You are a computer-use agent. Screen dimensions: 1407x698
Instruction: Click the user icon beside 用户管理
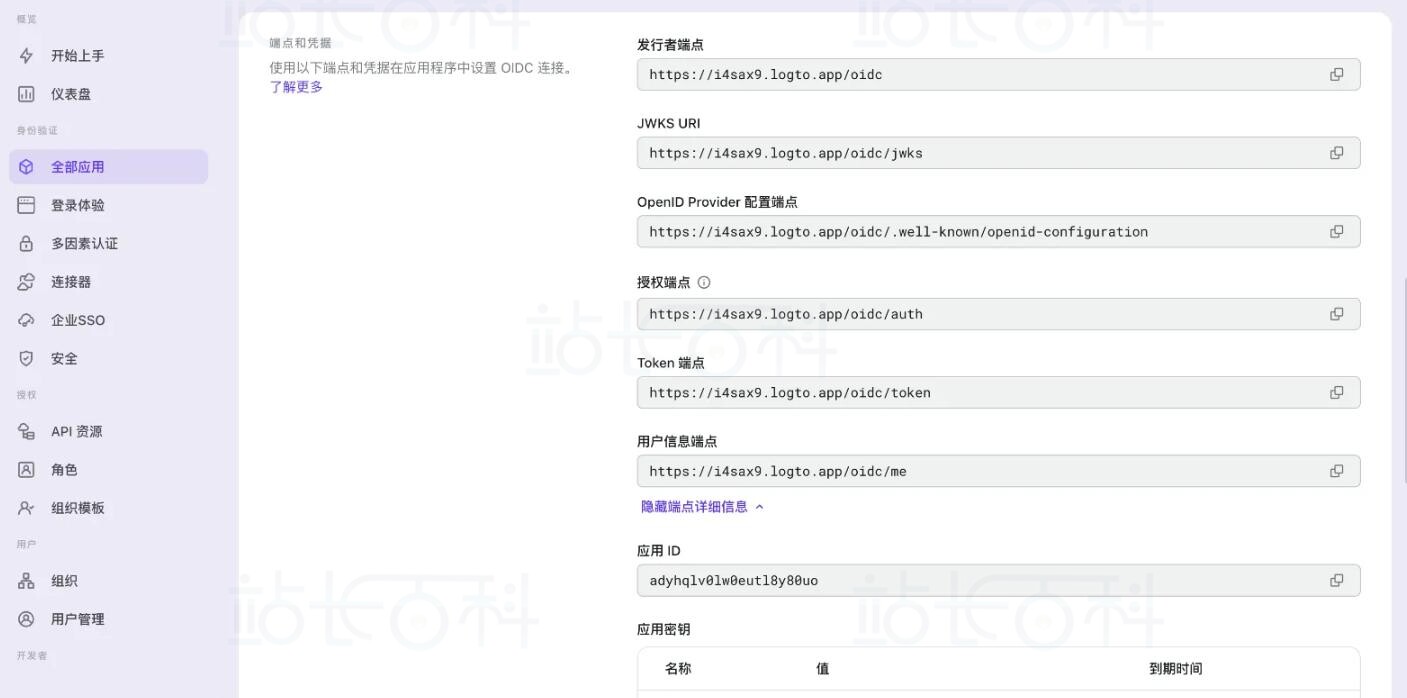(x=26, y=619)
